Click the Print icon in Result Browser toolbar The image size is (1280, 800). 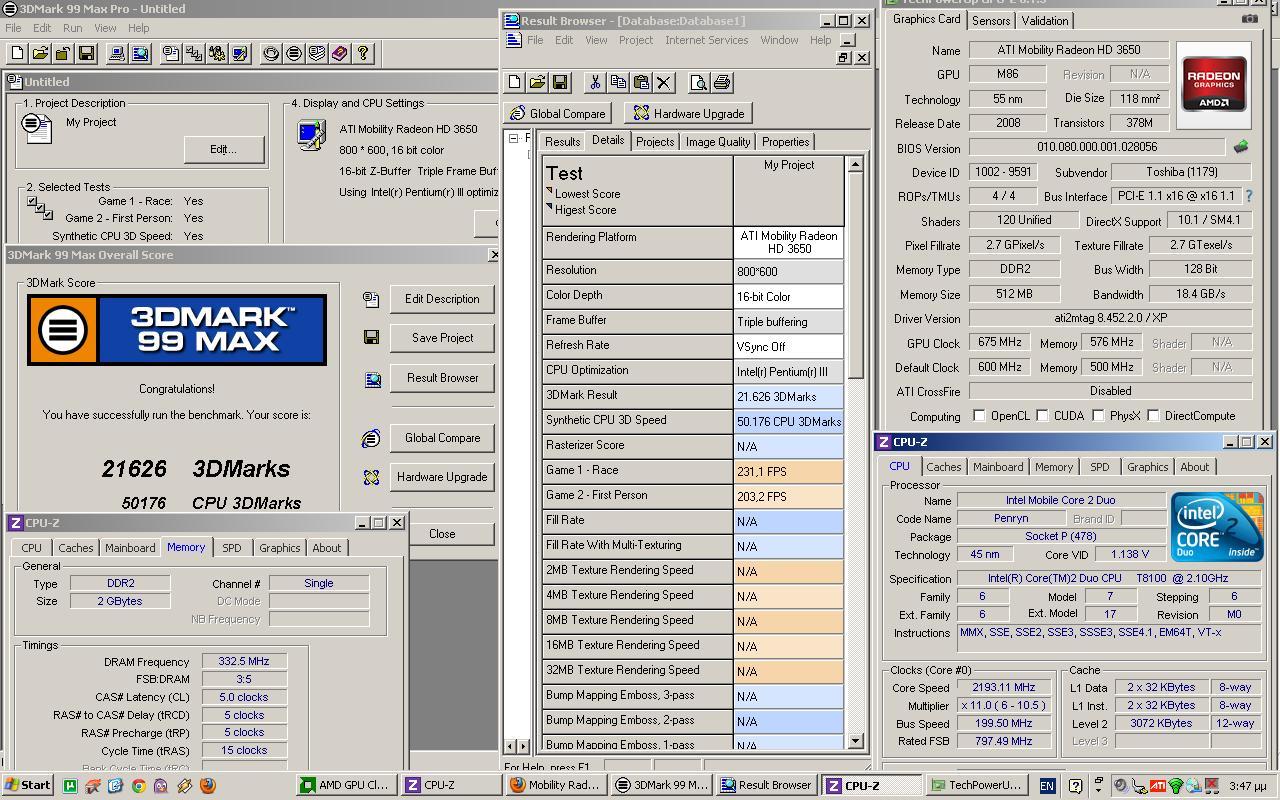(721, 82)
